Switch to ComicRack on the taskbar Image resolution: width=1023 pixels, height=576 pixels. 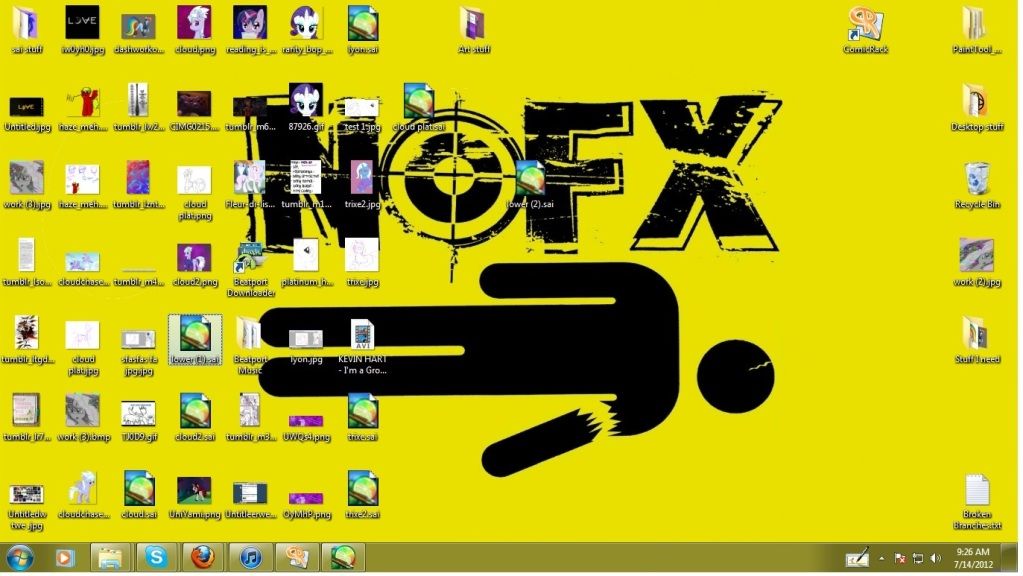coord(297,558)
